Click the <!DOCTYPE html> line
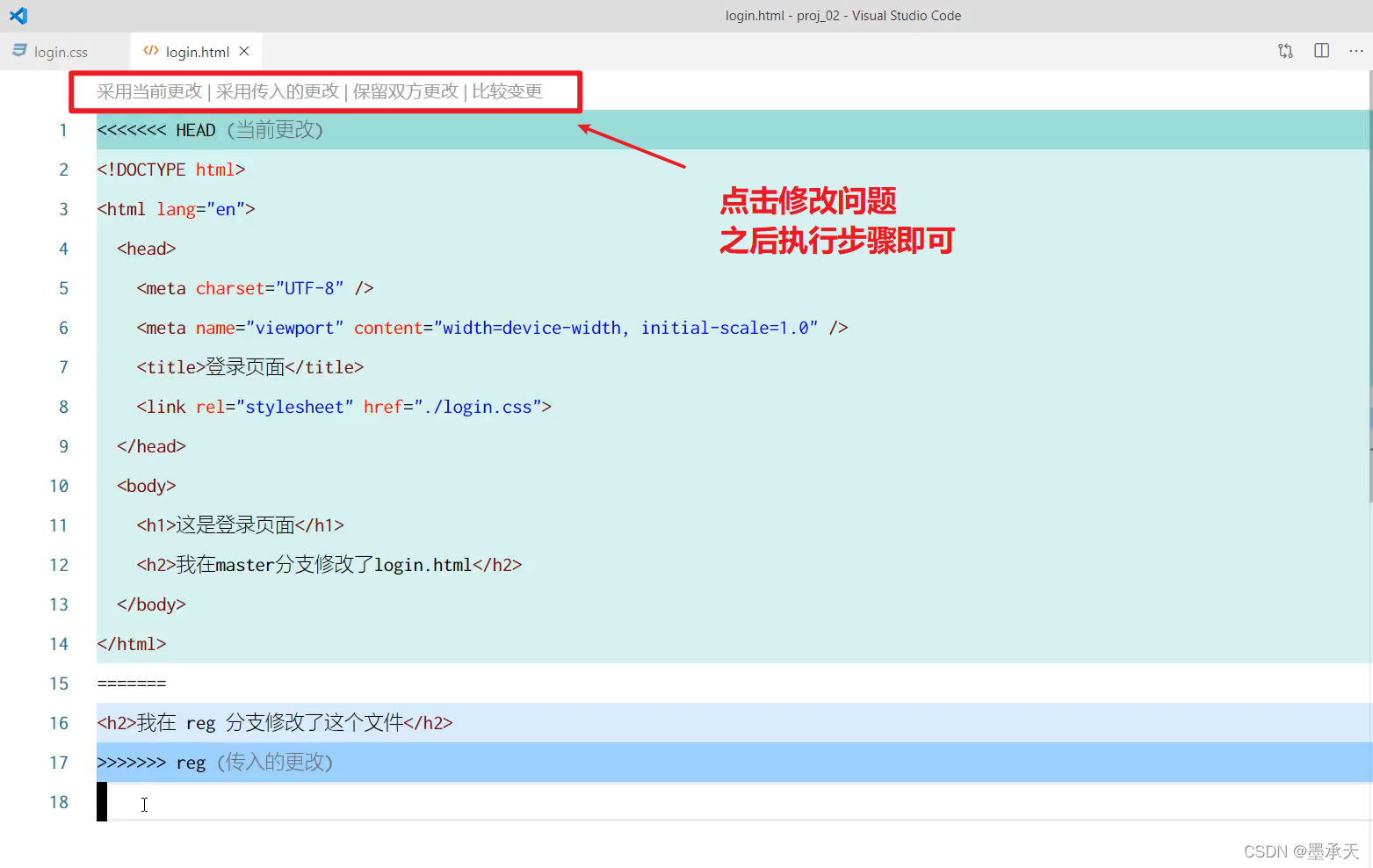Viewport: 1373px width, 868px height. click(733, 170)
